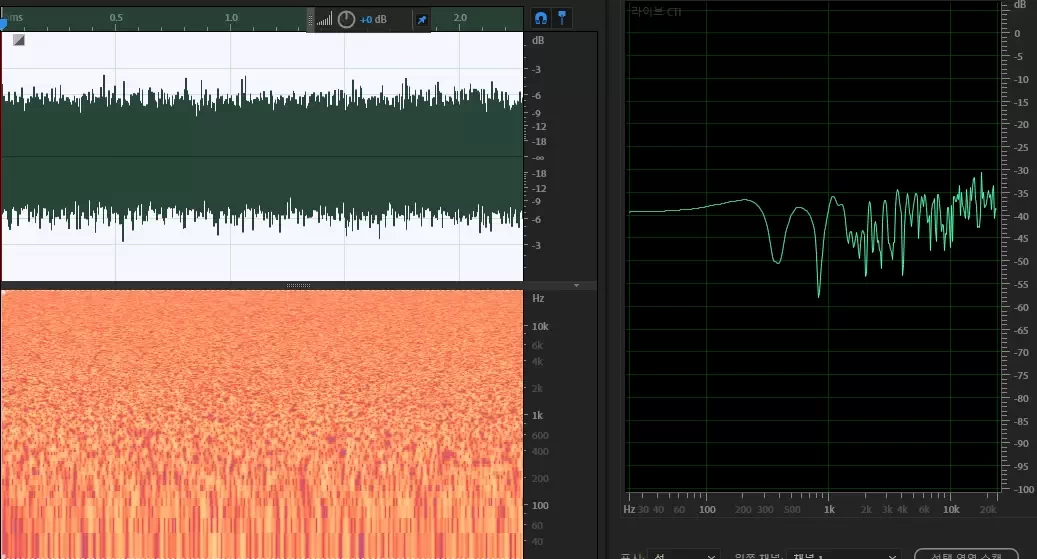
Task: Click the Hz label on the frequency analysis axis
Action: click(x=629, y=509)
